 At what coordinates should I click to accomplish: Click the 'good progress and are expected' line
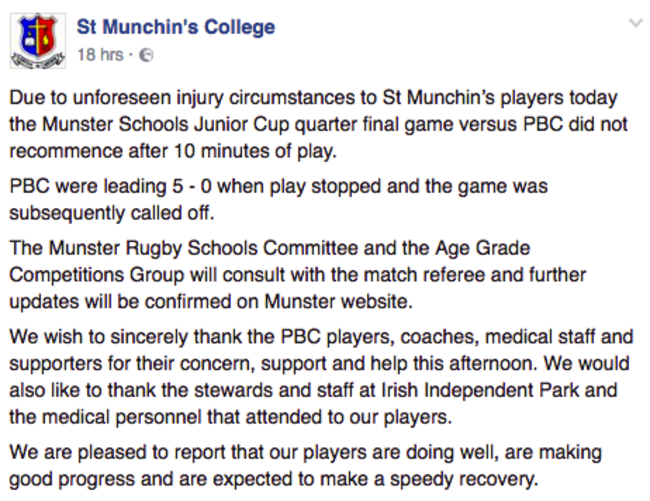[274, 479]
